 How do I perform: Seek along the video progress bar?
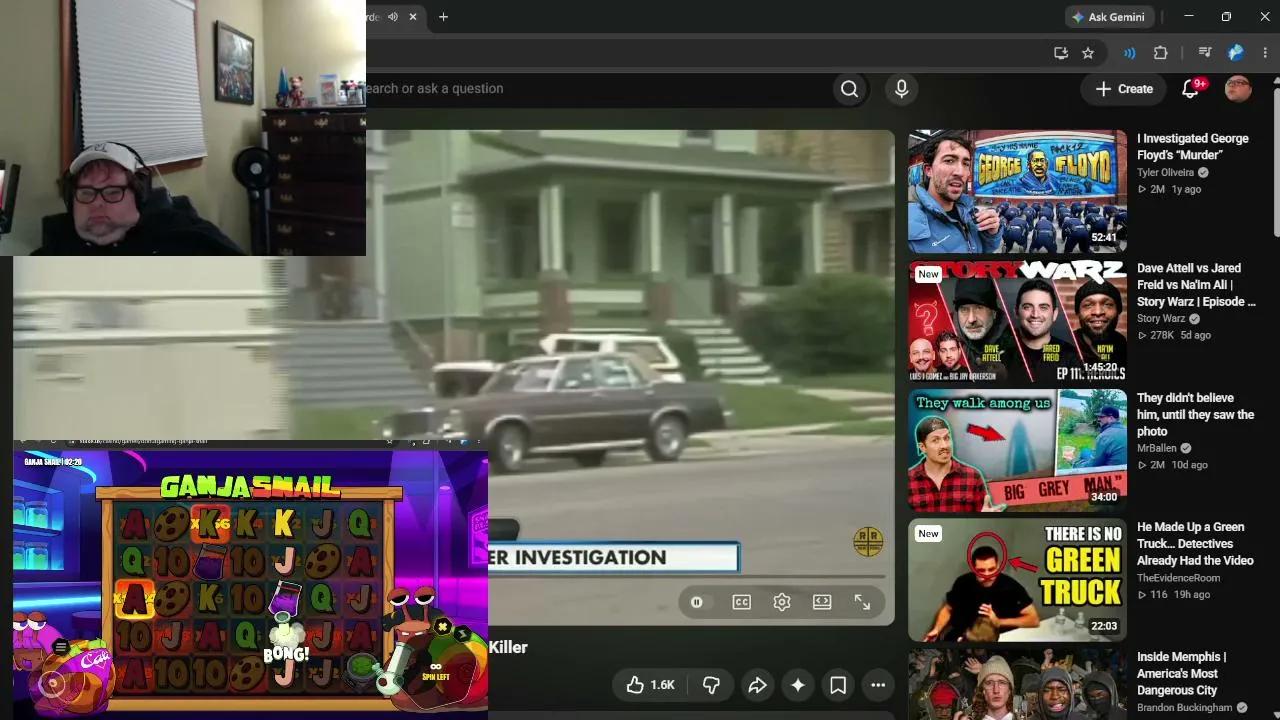pyautogui.click(x=687, y=577)
